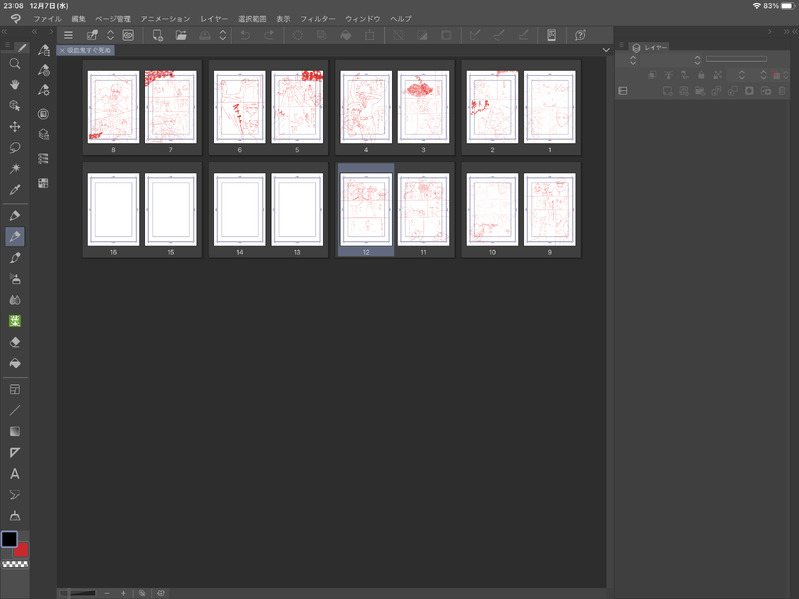Click the New file icon in command bar

click(157, 35)
